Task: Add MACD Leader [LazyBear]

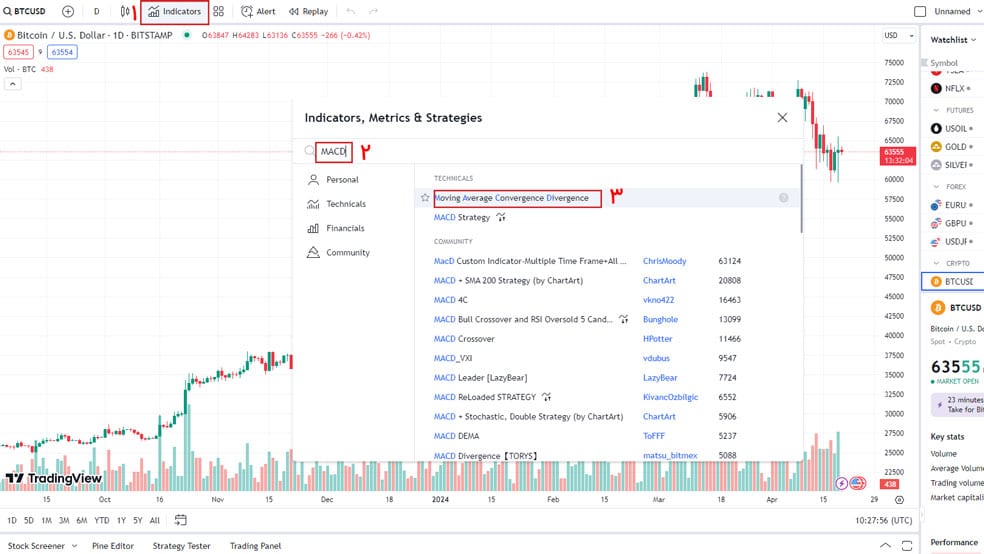Action: tap(480, 378)
